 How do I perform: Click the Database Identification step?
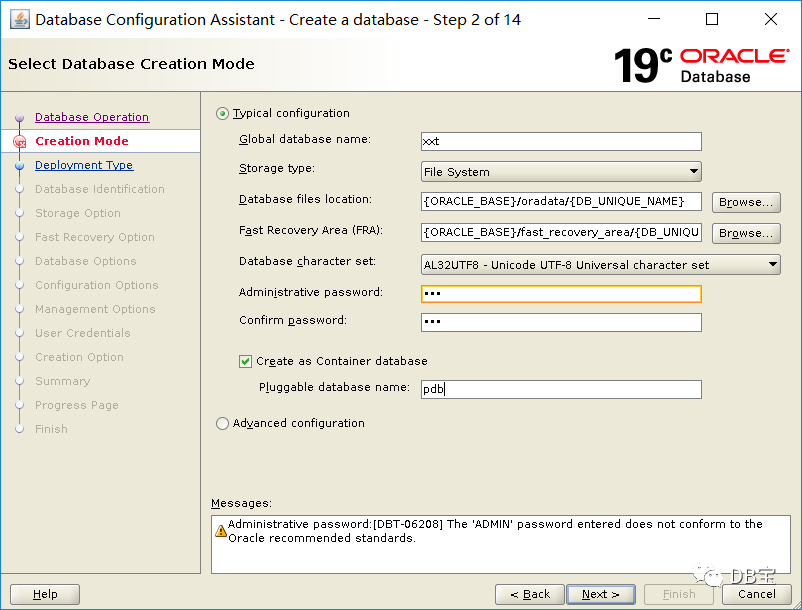(100, 189)
